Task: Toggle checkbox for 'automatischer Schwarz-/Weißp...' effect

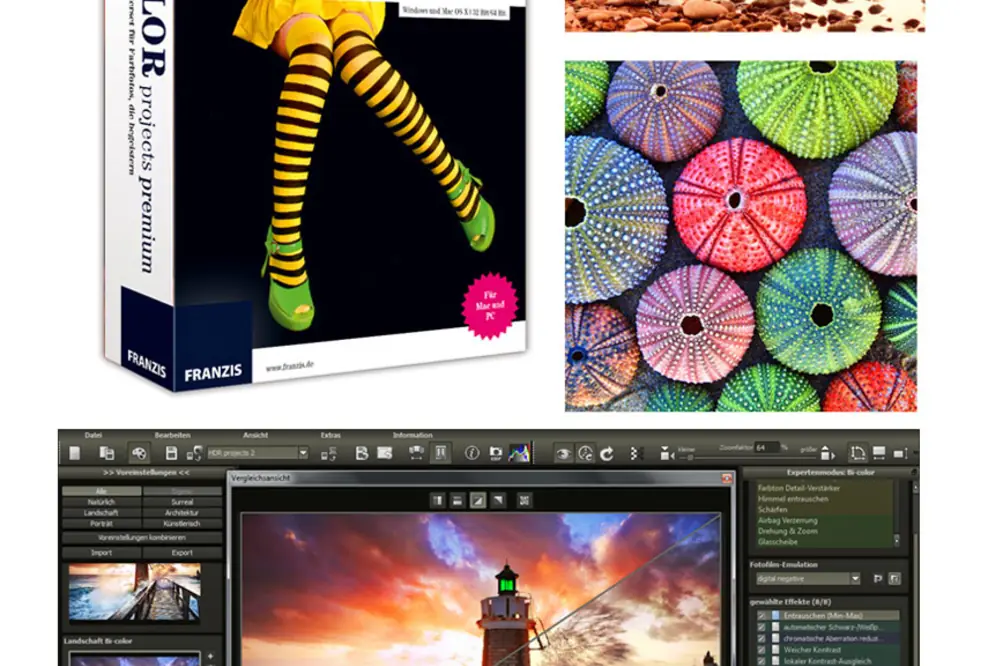Action: [761, 627]
